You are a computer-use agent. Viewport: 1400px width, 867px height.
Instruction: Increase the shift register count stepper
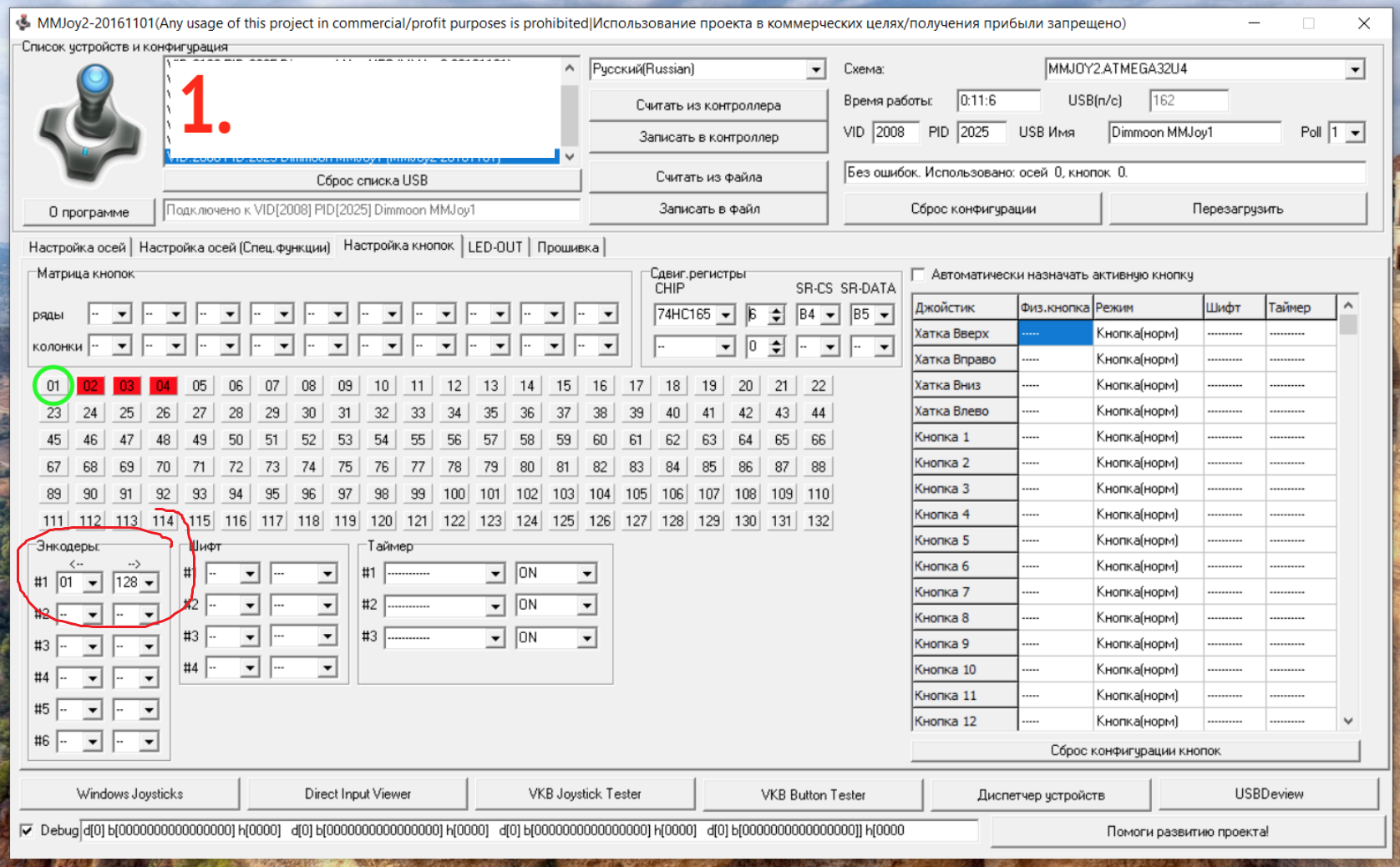coord(777,310)
